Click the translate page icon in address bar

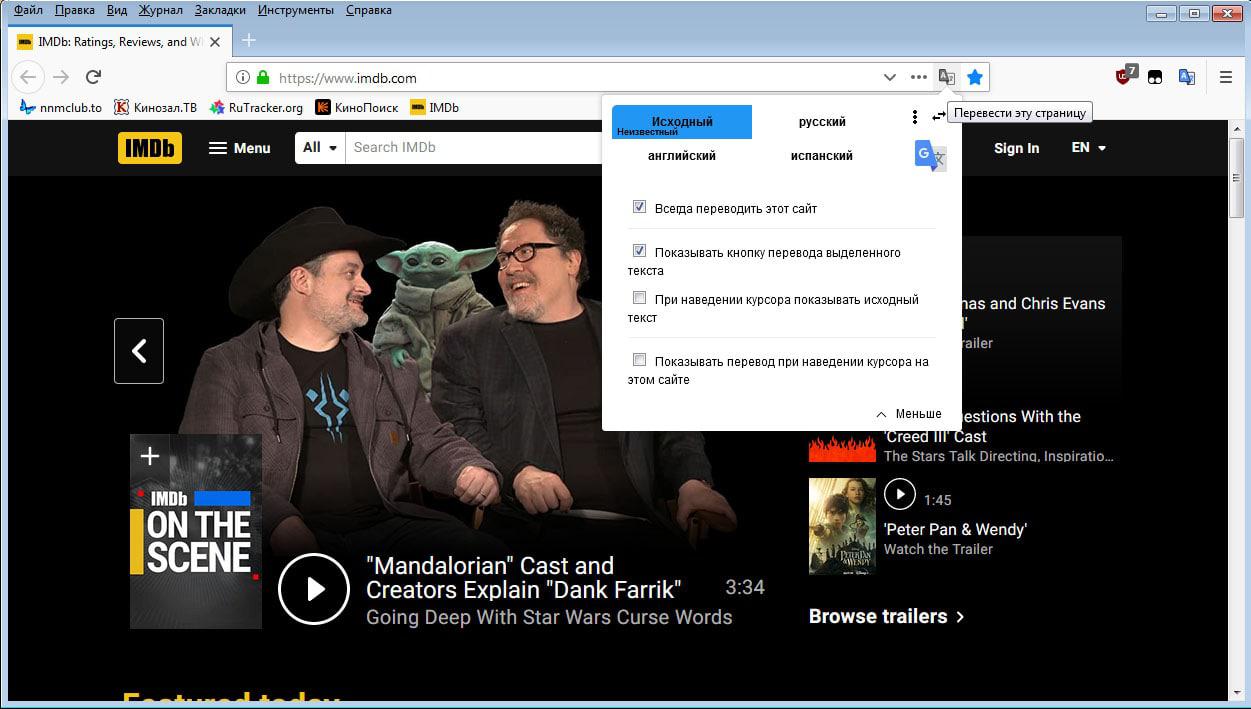pyautogui.click(x=946, y=77)
